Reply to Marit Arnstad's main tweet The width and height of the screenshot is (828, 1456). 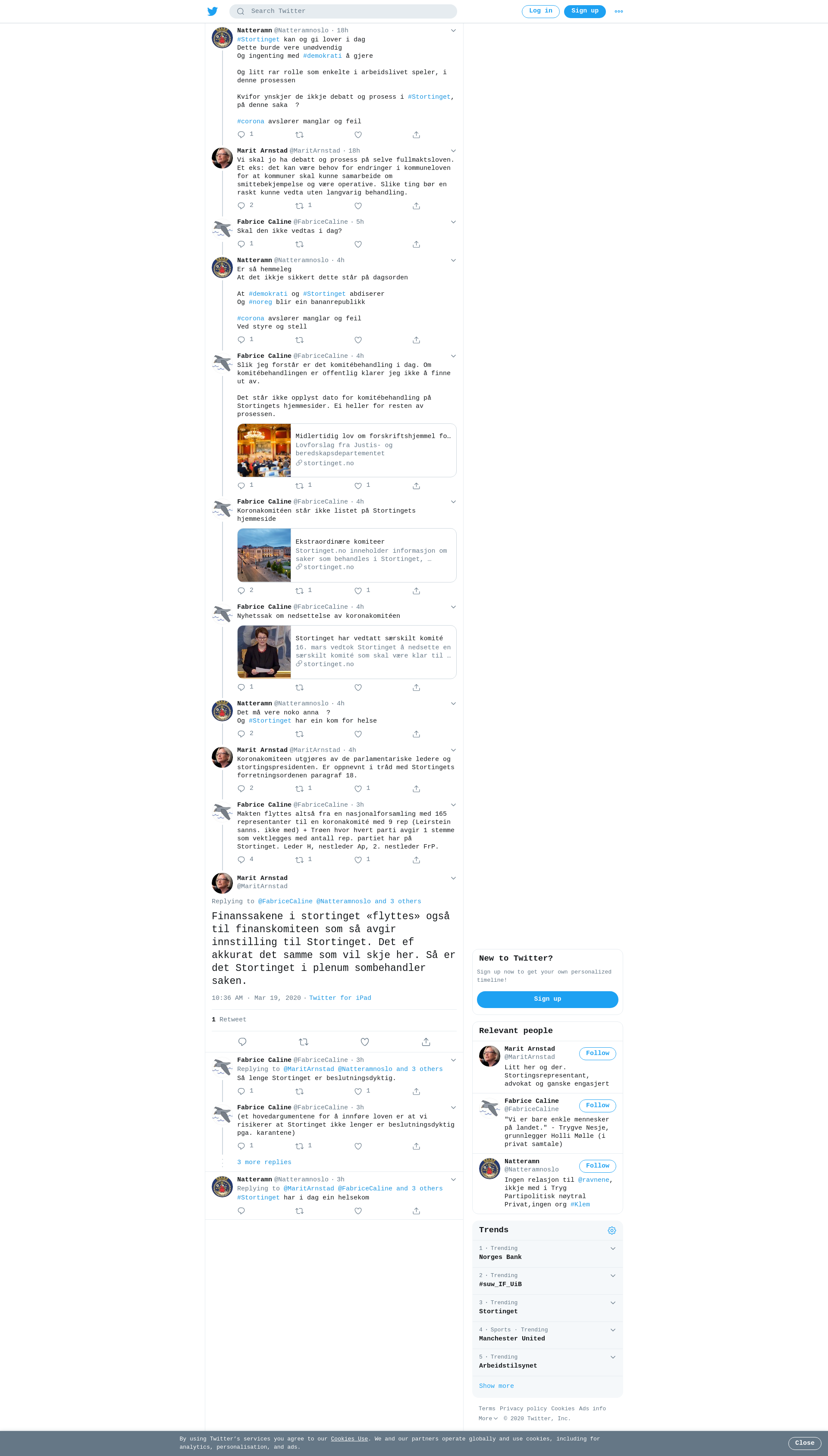click(x=242, y=1042)
